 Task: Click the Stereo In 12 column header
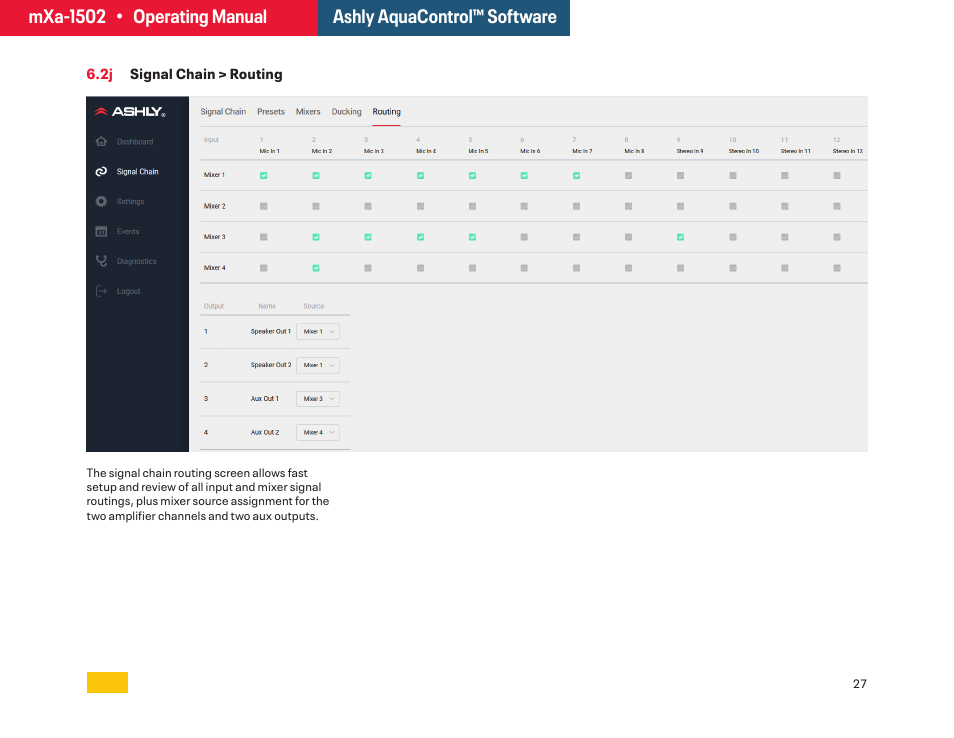[x=848, y=151]
